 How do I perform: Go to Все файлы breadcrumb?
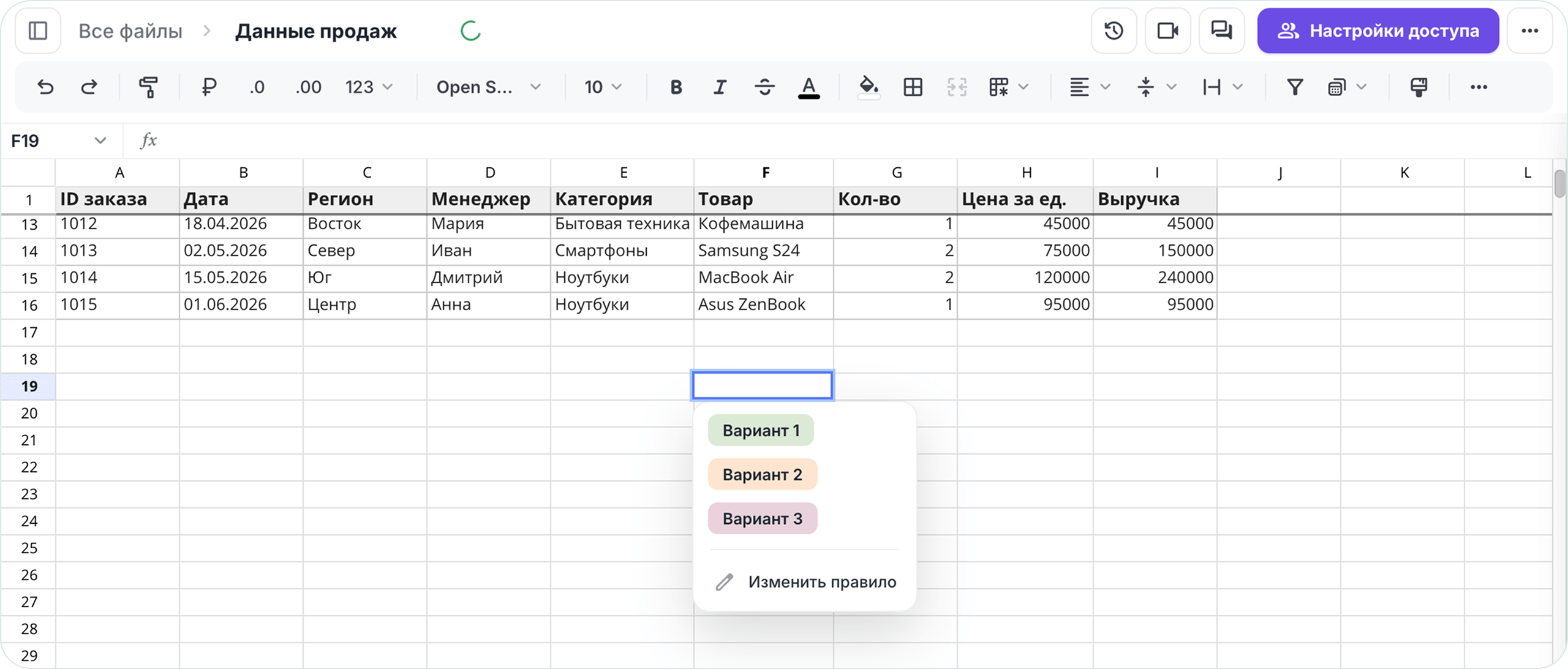[130, 31]
